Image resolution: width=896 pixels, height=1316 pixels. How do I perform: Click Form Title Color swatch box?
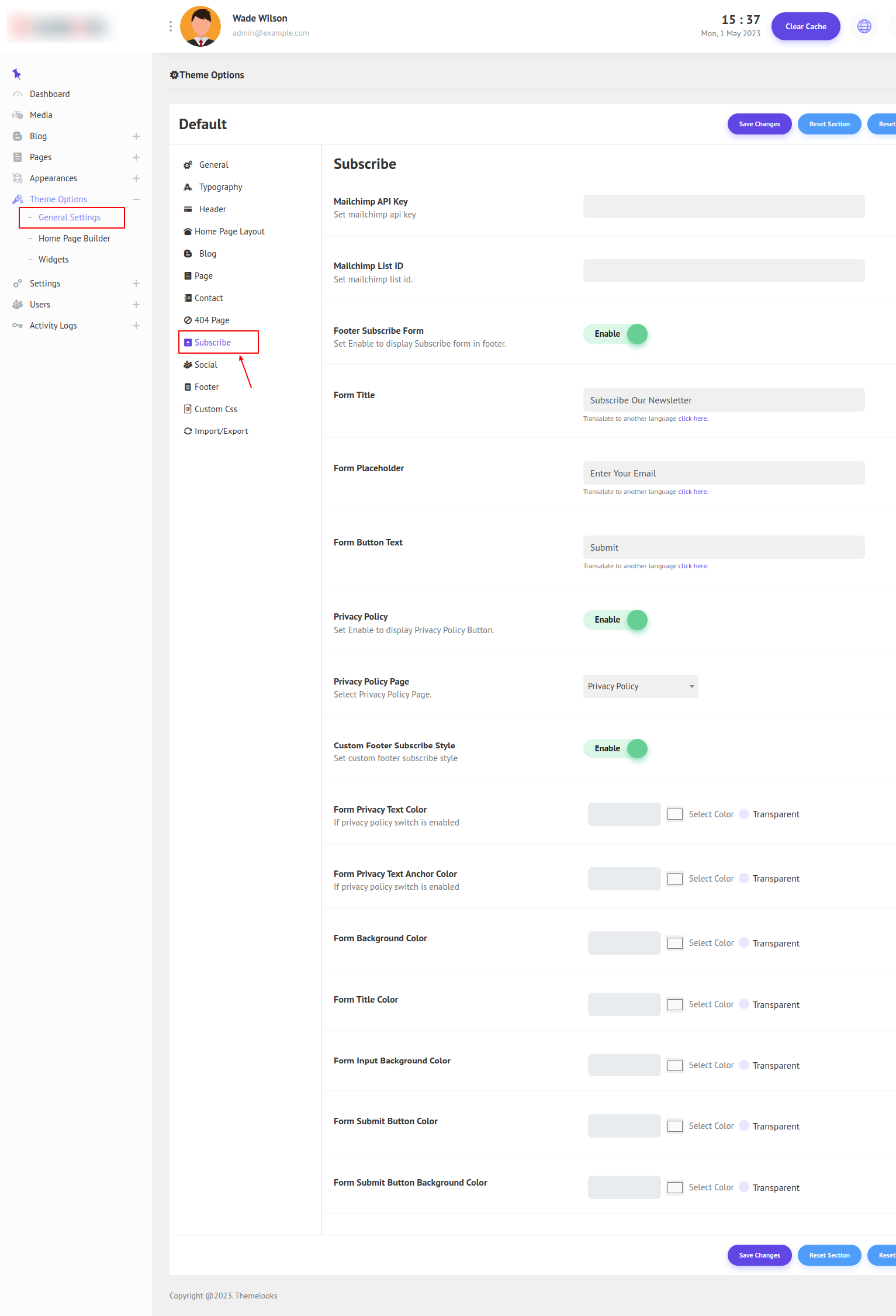click(x=674, y=1004)
